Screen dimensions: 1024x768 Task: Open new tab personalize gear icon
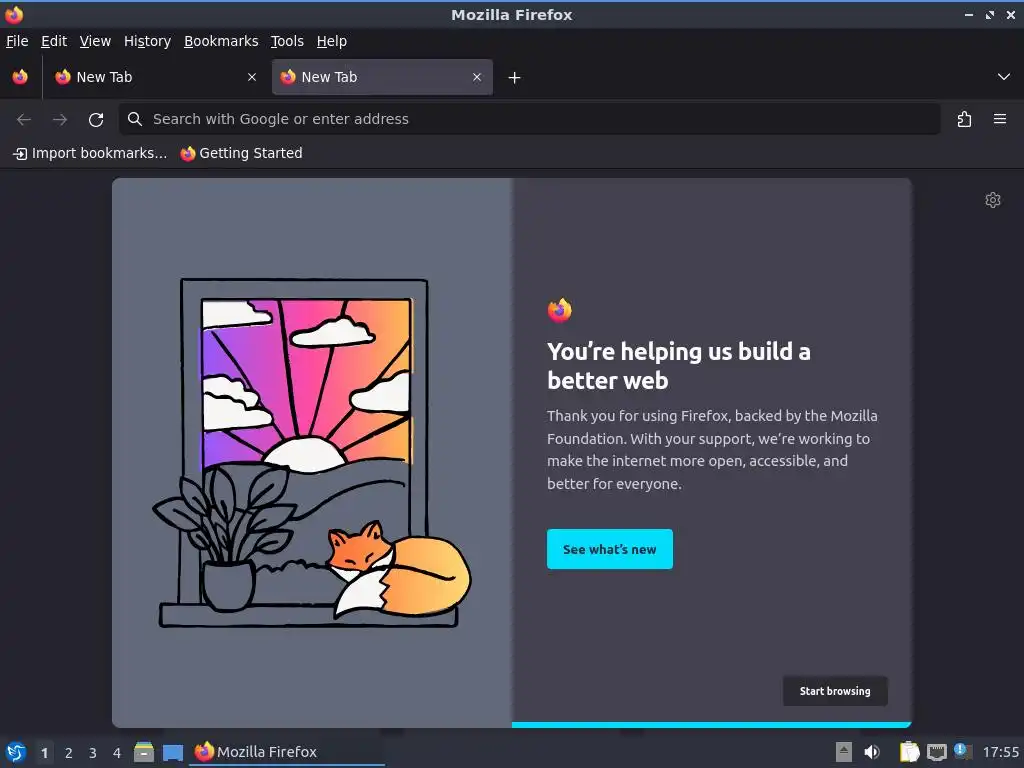(x=993, y=200)
